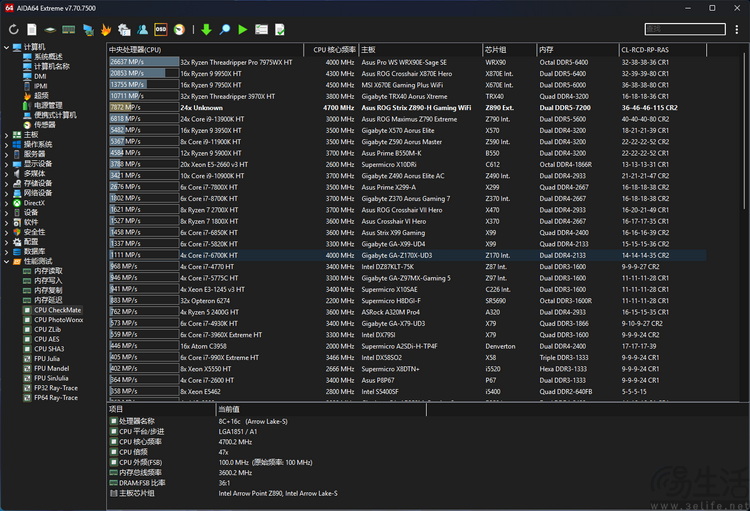Click the search input field
The height and width of the screenshot is (511, 750).
click(x=684, y=29)
